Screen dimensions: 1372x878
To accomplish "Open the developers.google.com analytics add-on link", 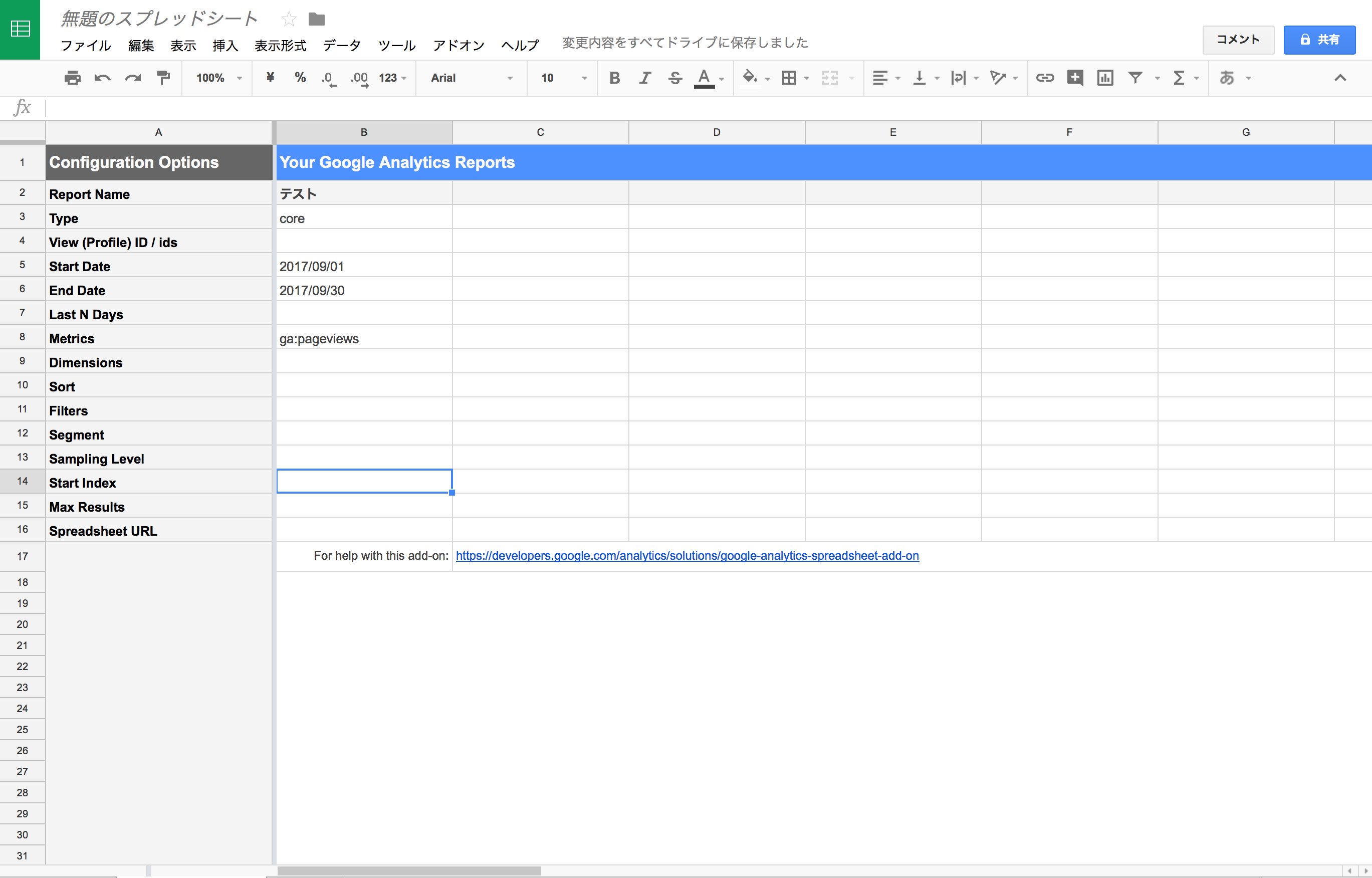I will click(x=687, y=555).
